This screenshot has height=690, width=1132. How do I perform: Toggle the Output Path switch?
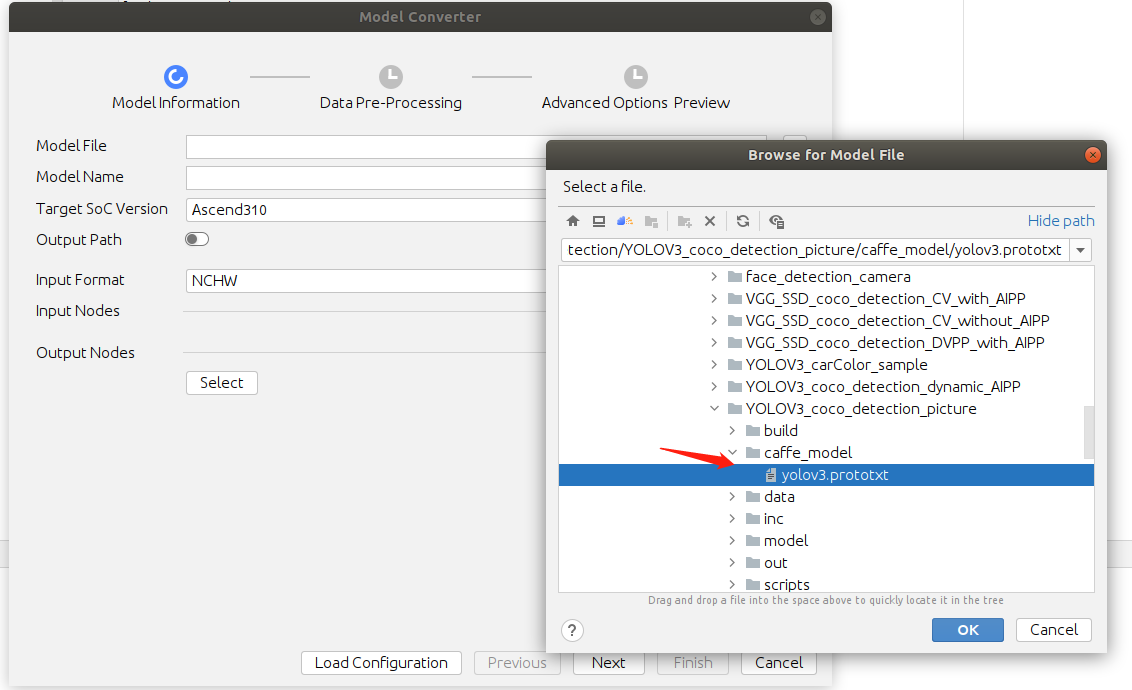tap(196, 239)
